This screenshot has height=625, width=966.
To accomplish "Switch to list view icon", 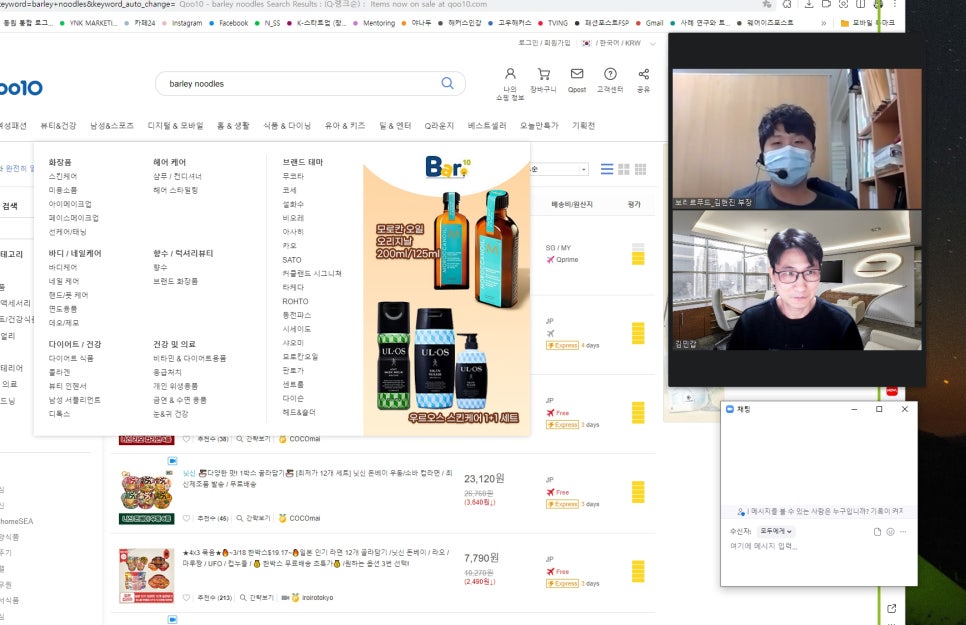I will click(x=607, y=169).
